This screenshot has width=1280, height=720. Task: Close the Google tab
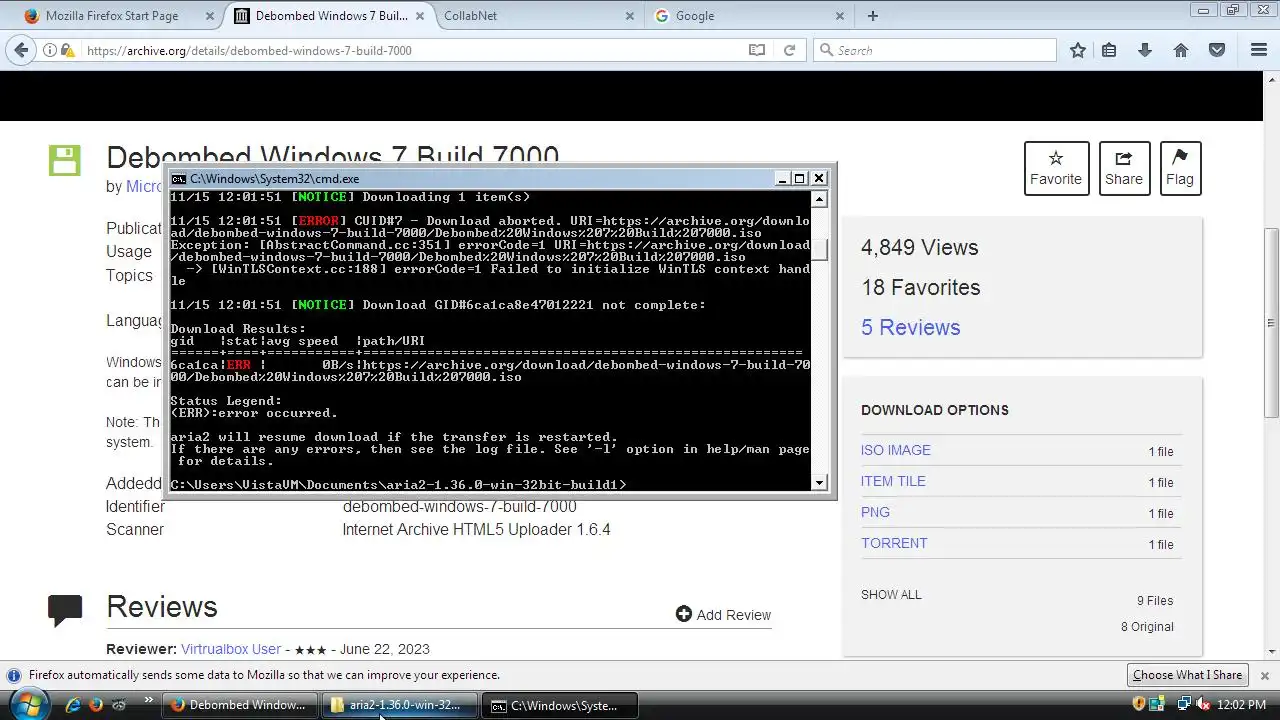pos(839,16)
